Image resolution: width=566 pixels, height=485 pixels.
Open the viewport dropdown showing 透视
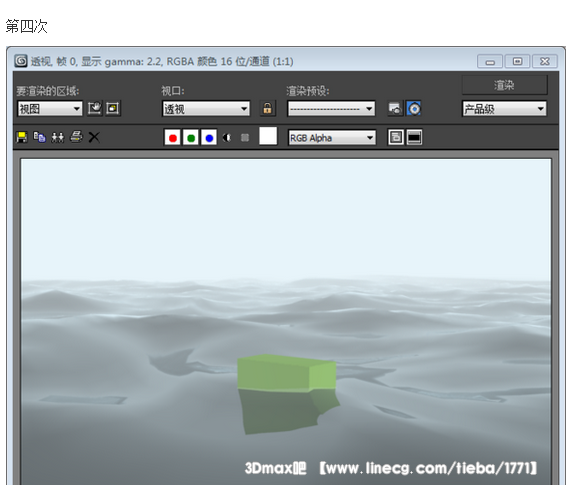pyautogui.click(x=206, y=109)
